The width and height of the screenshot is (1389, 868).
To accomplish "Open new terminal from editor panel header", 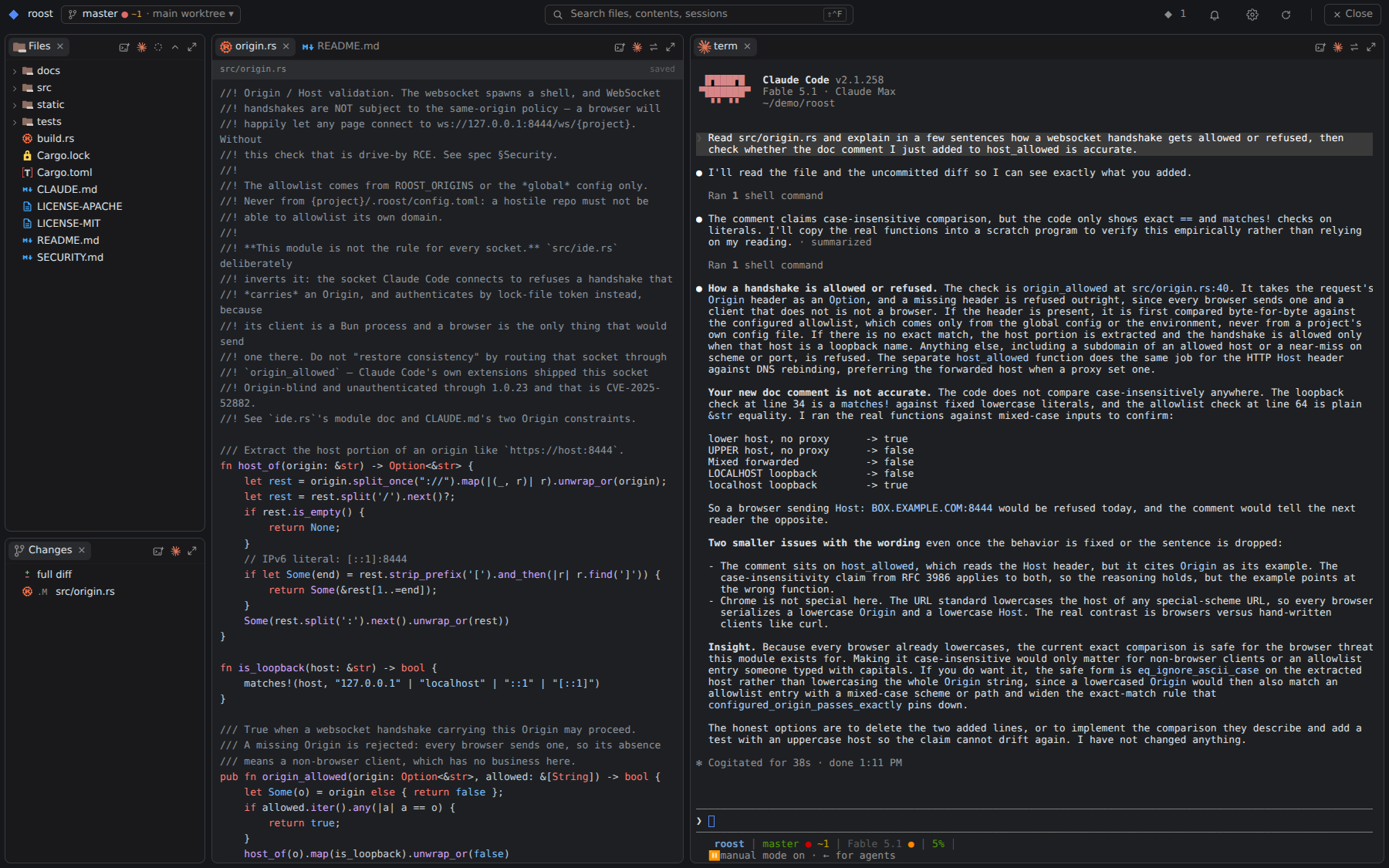I will coord(619,47).
